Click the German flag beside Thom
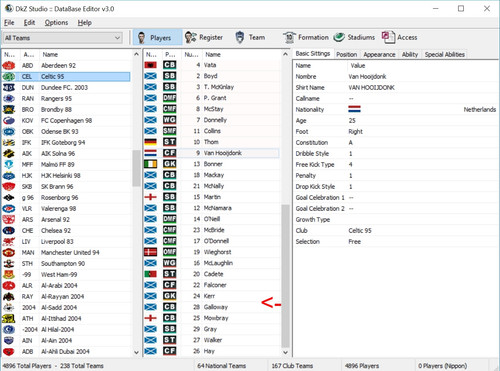The width and height of the screenshot is (500, 371). point(151,142)
